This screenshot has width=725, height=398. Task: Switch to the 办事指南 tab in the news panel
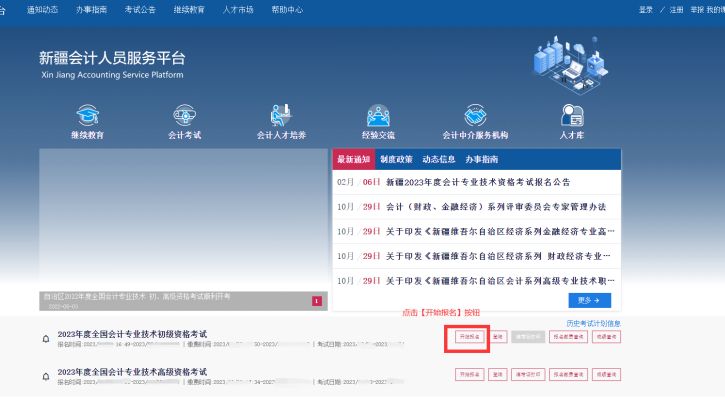[481, 159]
